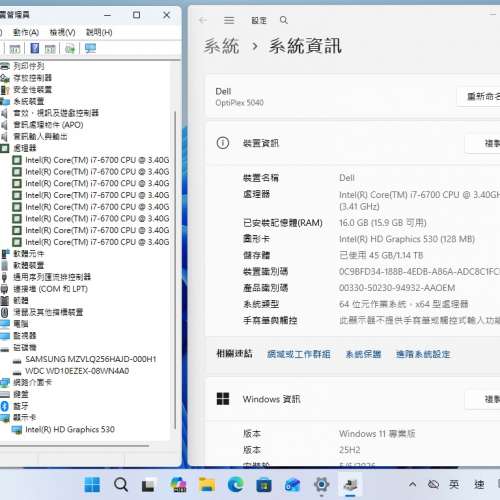Open the 動作(A) menu
Image resolution: width=500 pixels, height=500 pixels.
(26, 32)
